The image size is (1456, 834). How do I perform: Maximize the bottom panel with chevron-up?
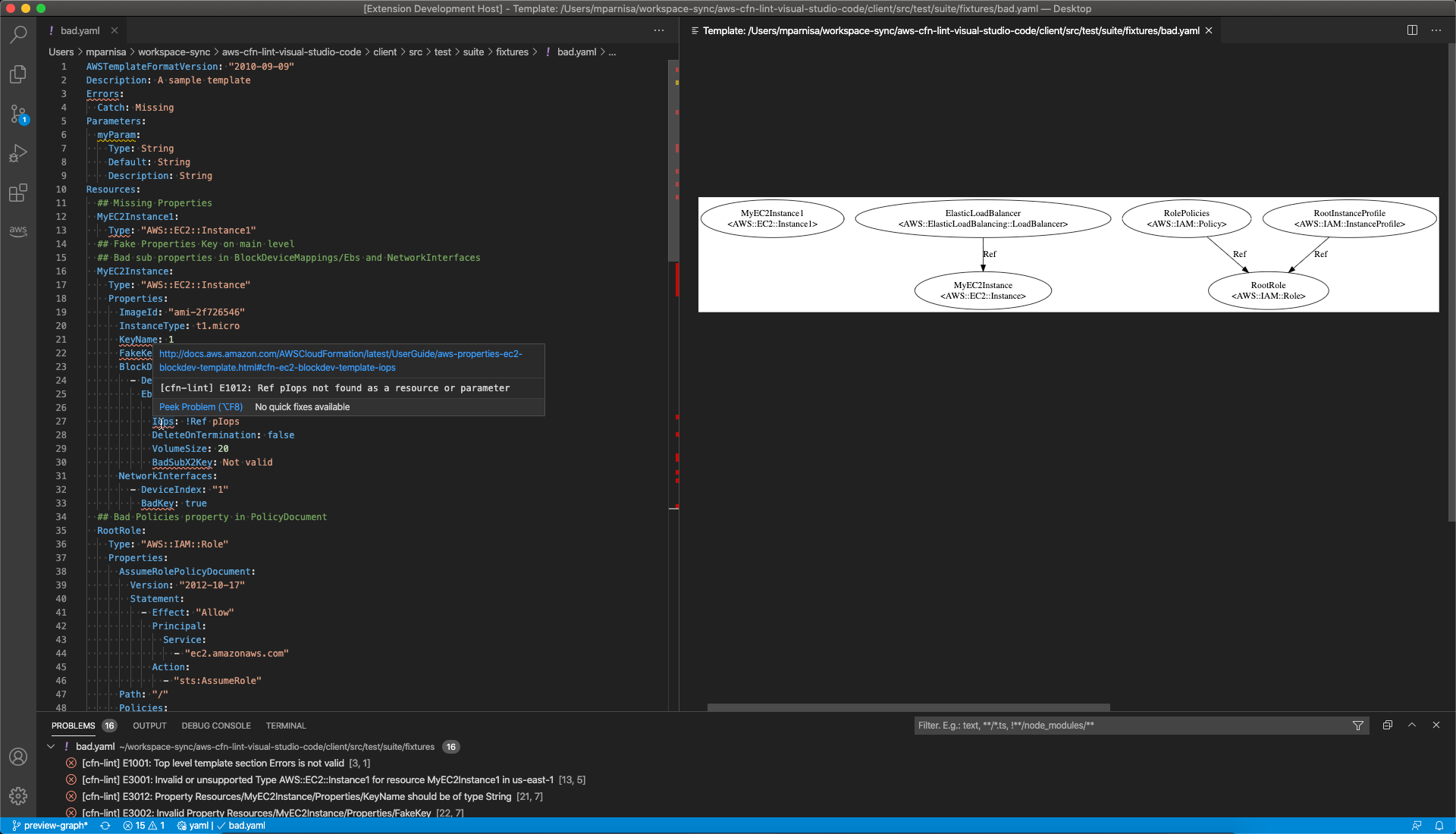click(1412, 726)
